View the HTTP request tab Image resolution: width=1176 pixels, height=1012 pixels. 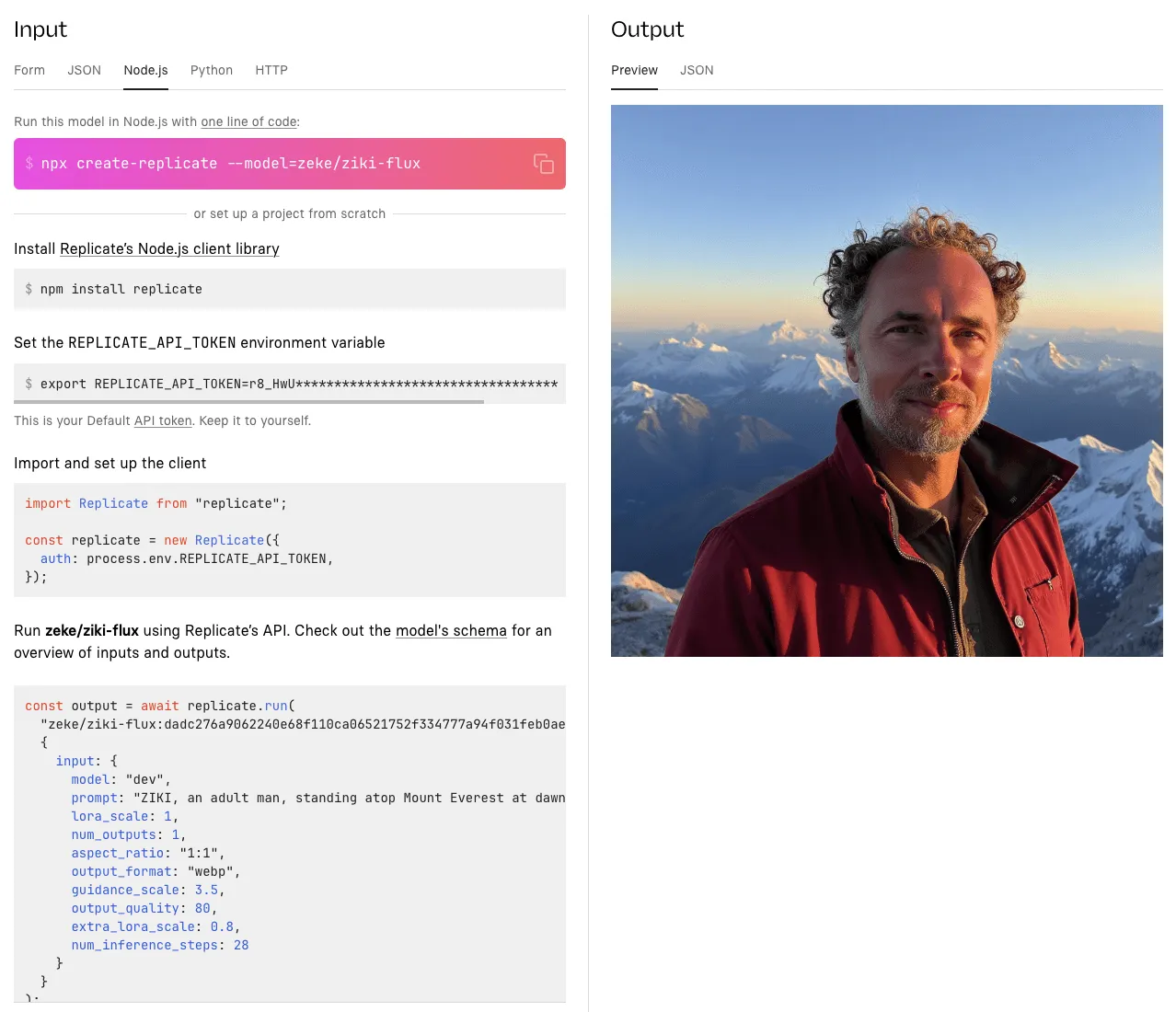[x=271, y=70]
